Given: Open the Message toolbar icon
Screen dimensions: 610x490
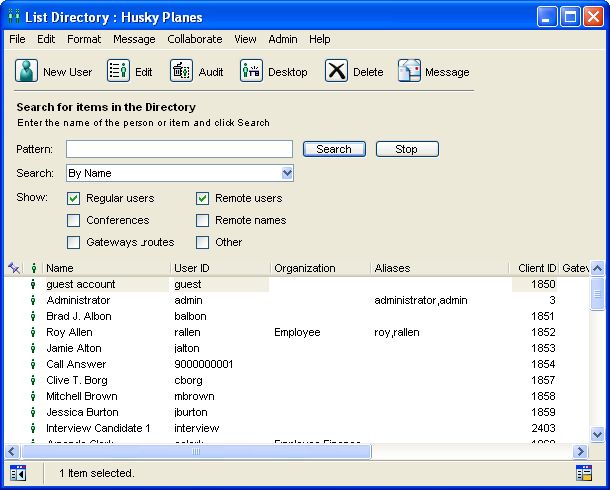Looking at the screenshot, I should click(409, 71).
